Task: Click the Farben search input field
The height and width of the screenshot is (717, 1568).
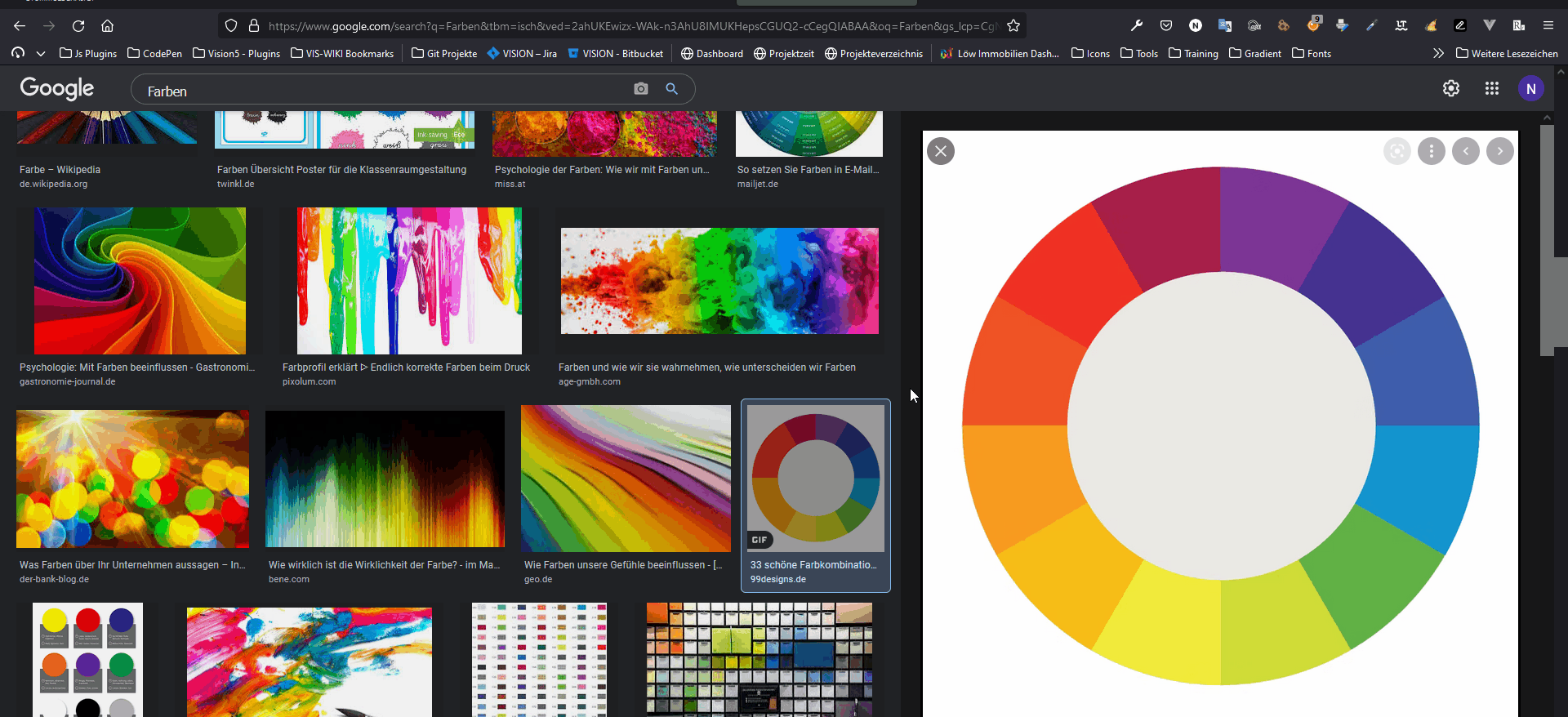Action: pos(384,91)
